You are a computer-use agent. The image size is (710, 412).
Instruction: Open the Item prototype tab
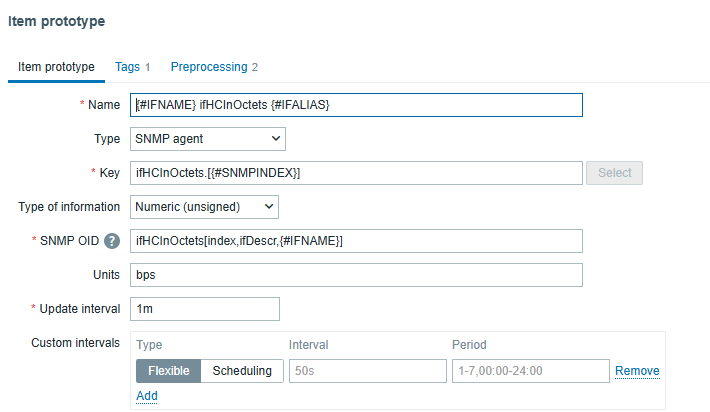[56, 67]
